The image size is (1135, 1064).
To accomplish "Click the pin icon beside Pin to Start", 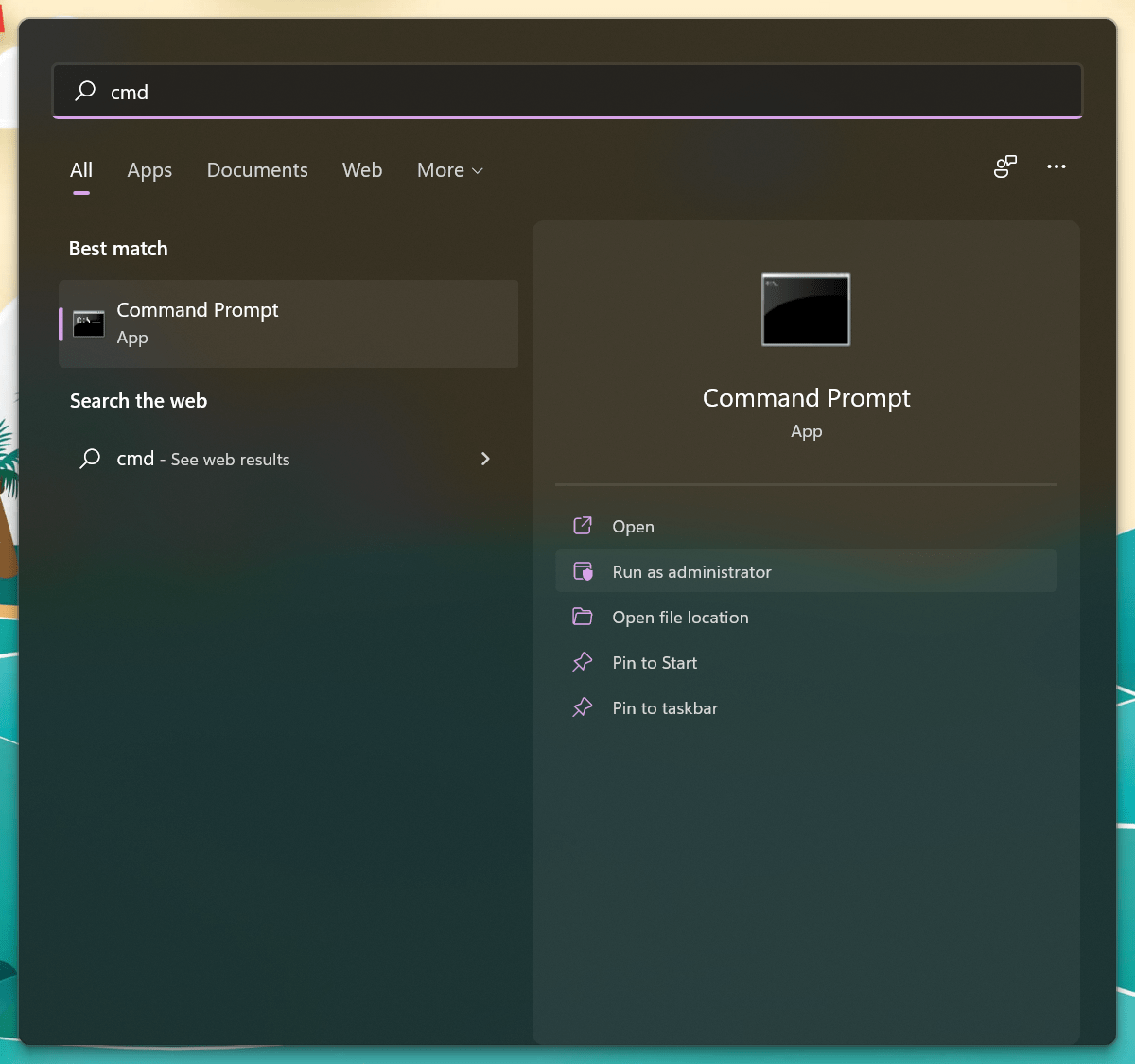I will coord(583,662).
